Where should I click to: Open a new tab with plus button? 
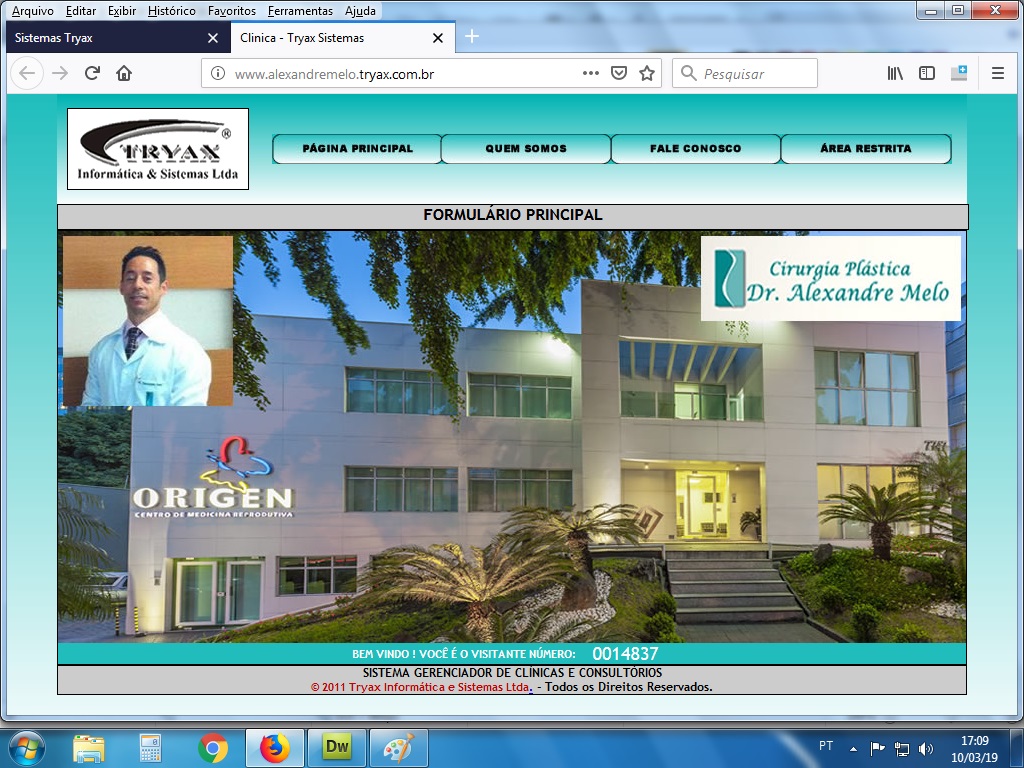pos(472,37)
